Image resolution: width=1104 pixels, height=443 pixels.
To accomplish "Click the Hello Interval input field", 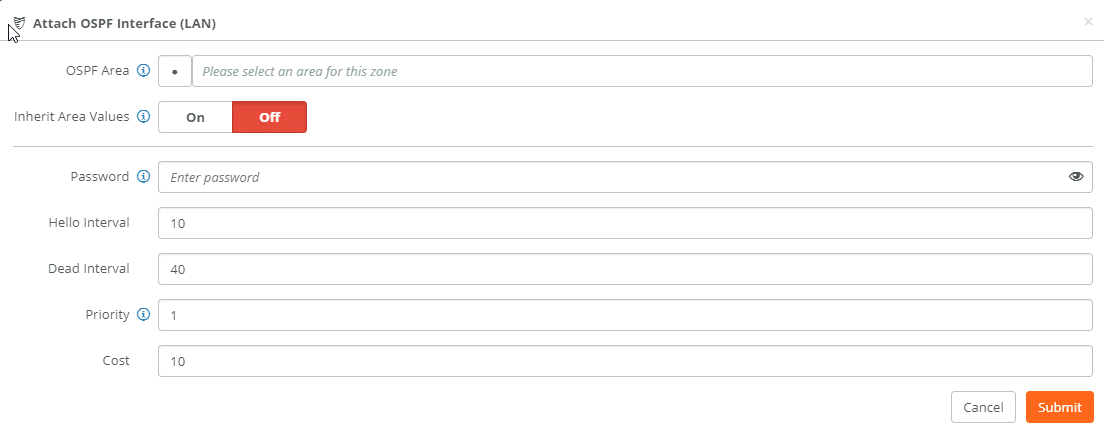I will 624,223.
